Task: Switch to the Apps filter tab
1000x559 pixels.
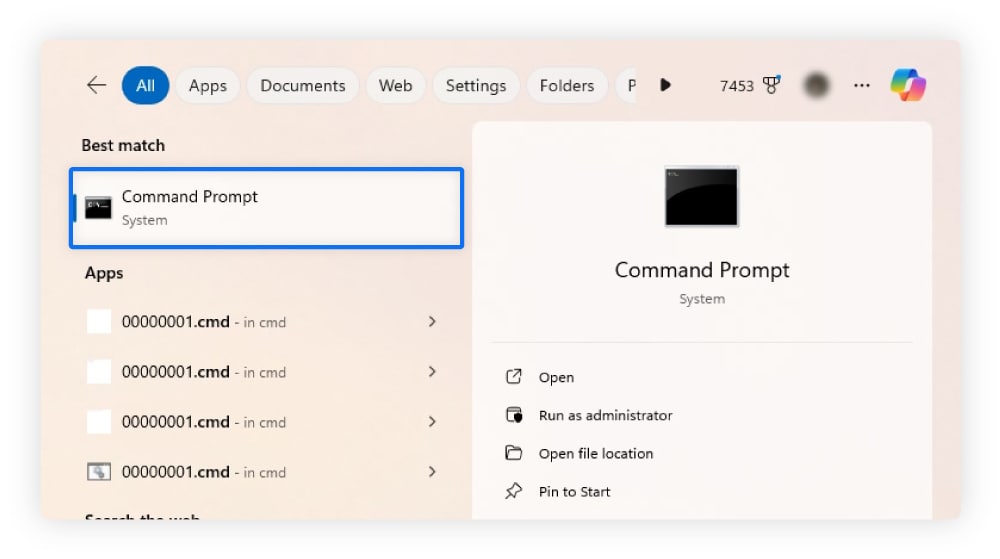Action: pos(208,85)
